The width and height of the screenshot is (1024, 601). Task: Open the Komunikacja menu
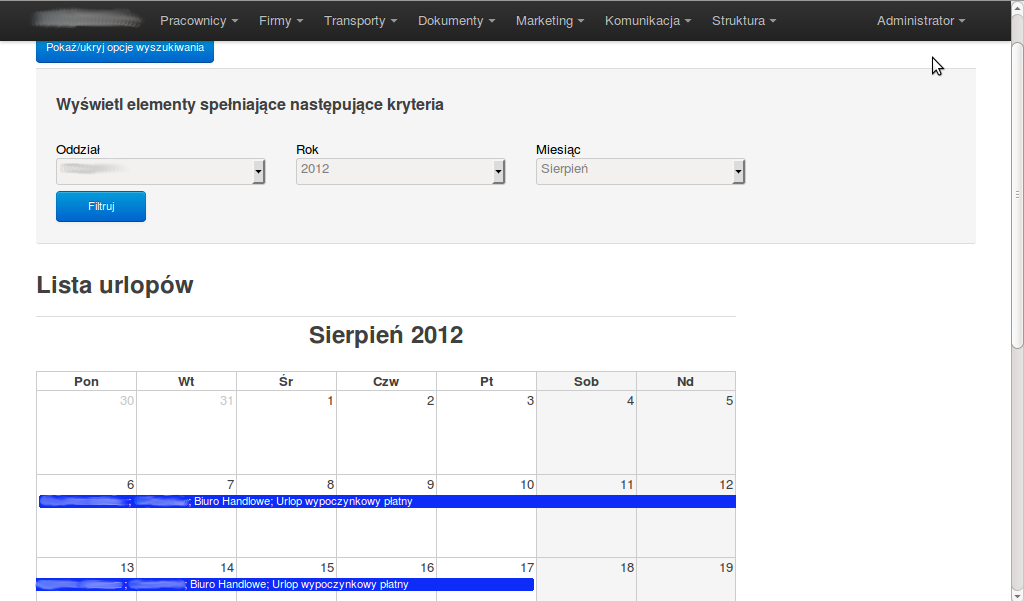(647, 21)
